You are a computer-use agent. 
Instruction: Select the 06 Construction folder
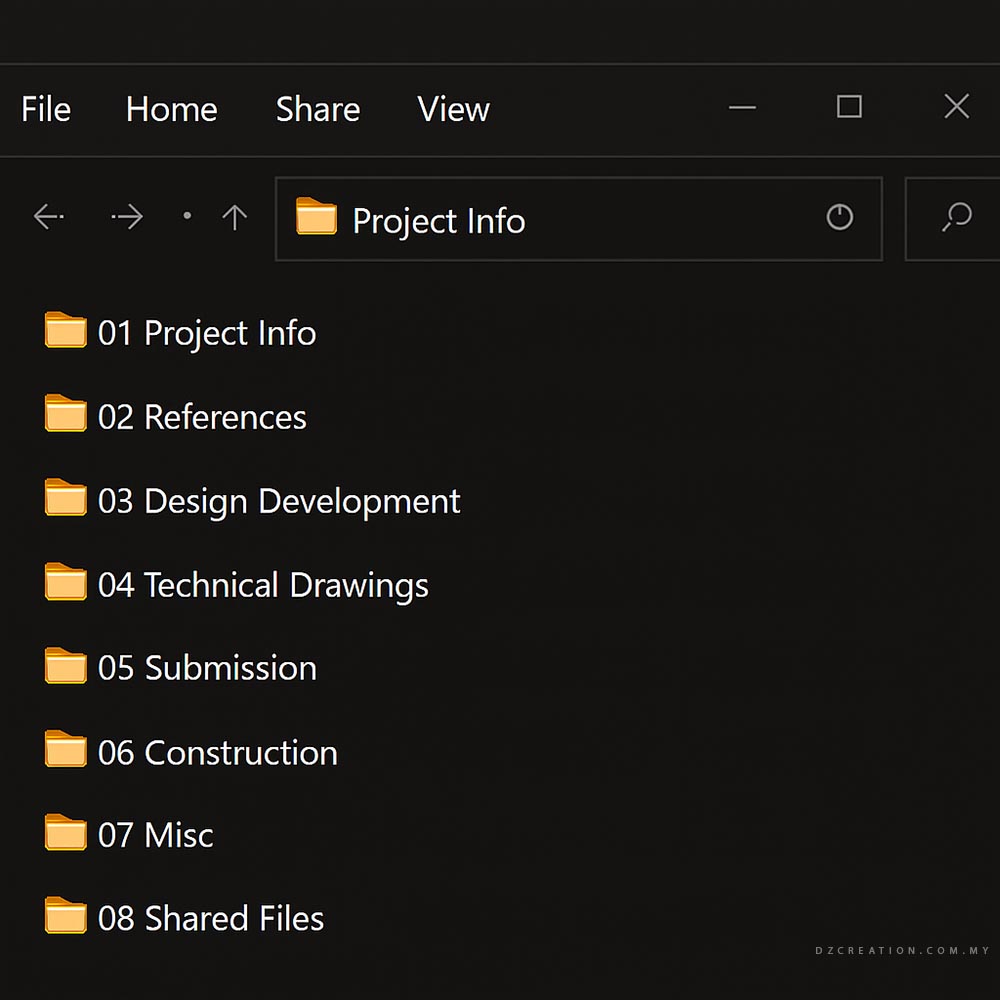click(217, 752)
